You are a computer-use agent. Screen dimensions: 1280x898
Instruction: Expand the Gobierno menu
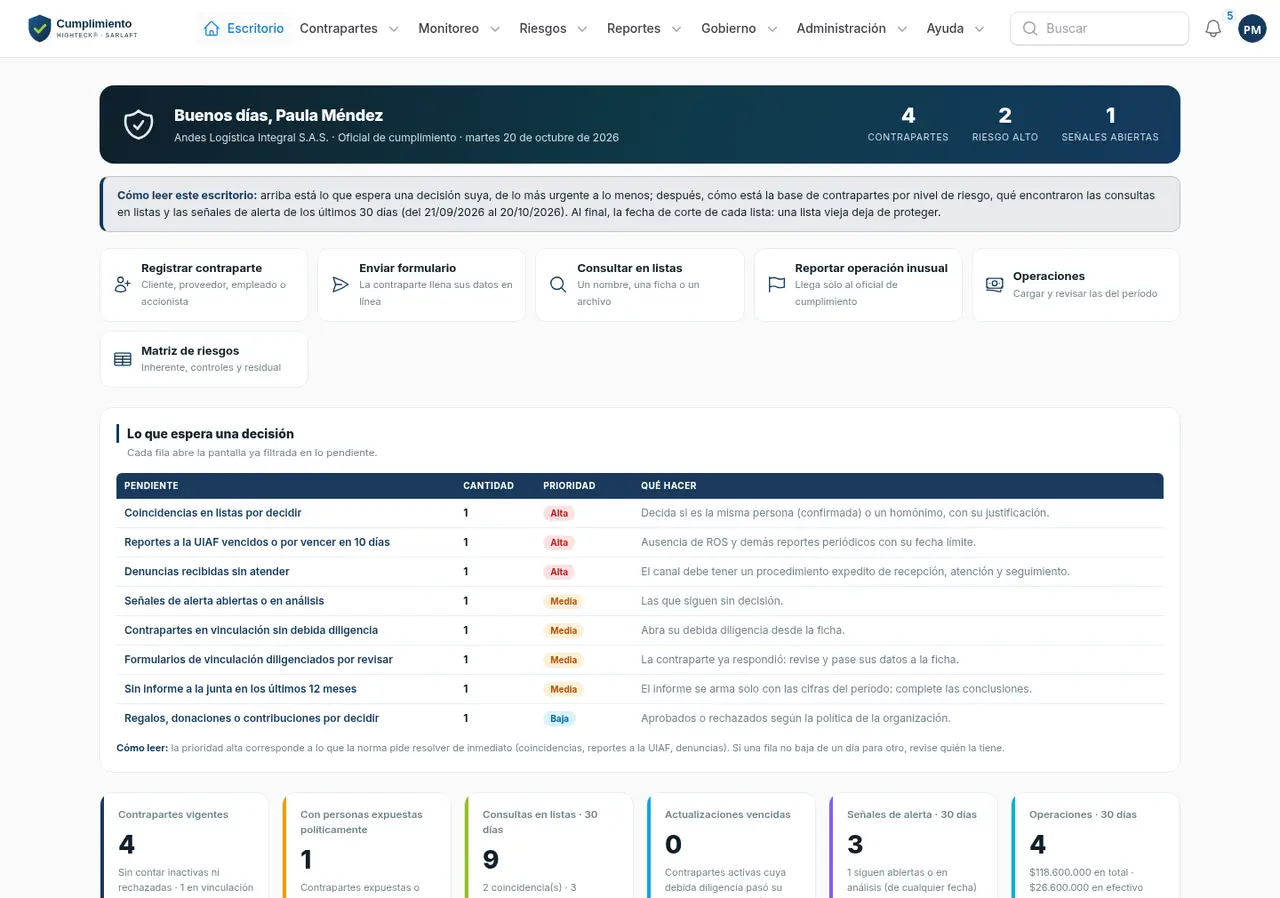[x=739, y=29]
